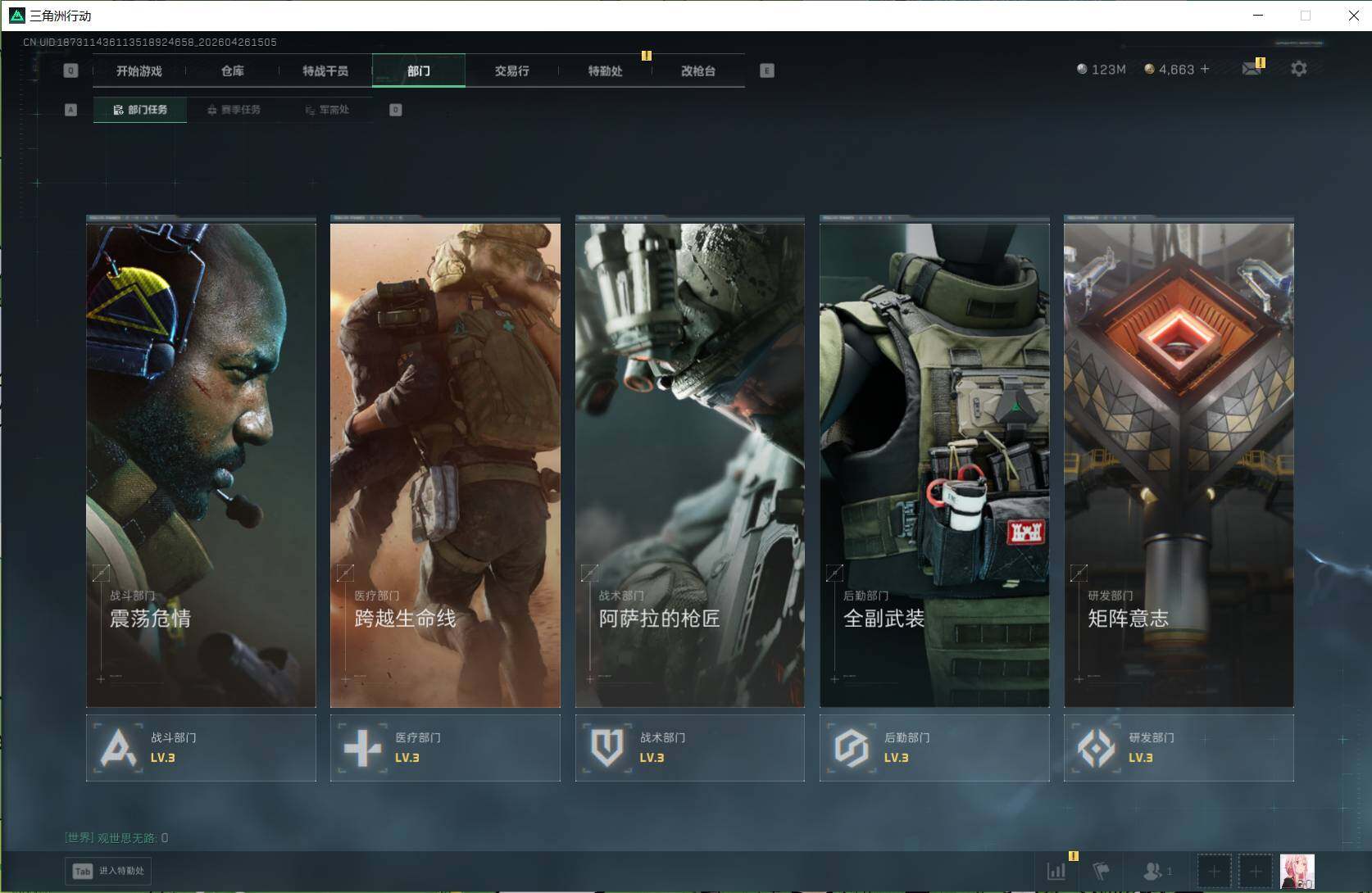This screenshot has height=893, width=1372.
Task: Click the 123M currency icon
Action: 1082,70
